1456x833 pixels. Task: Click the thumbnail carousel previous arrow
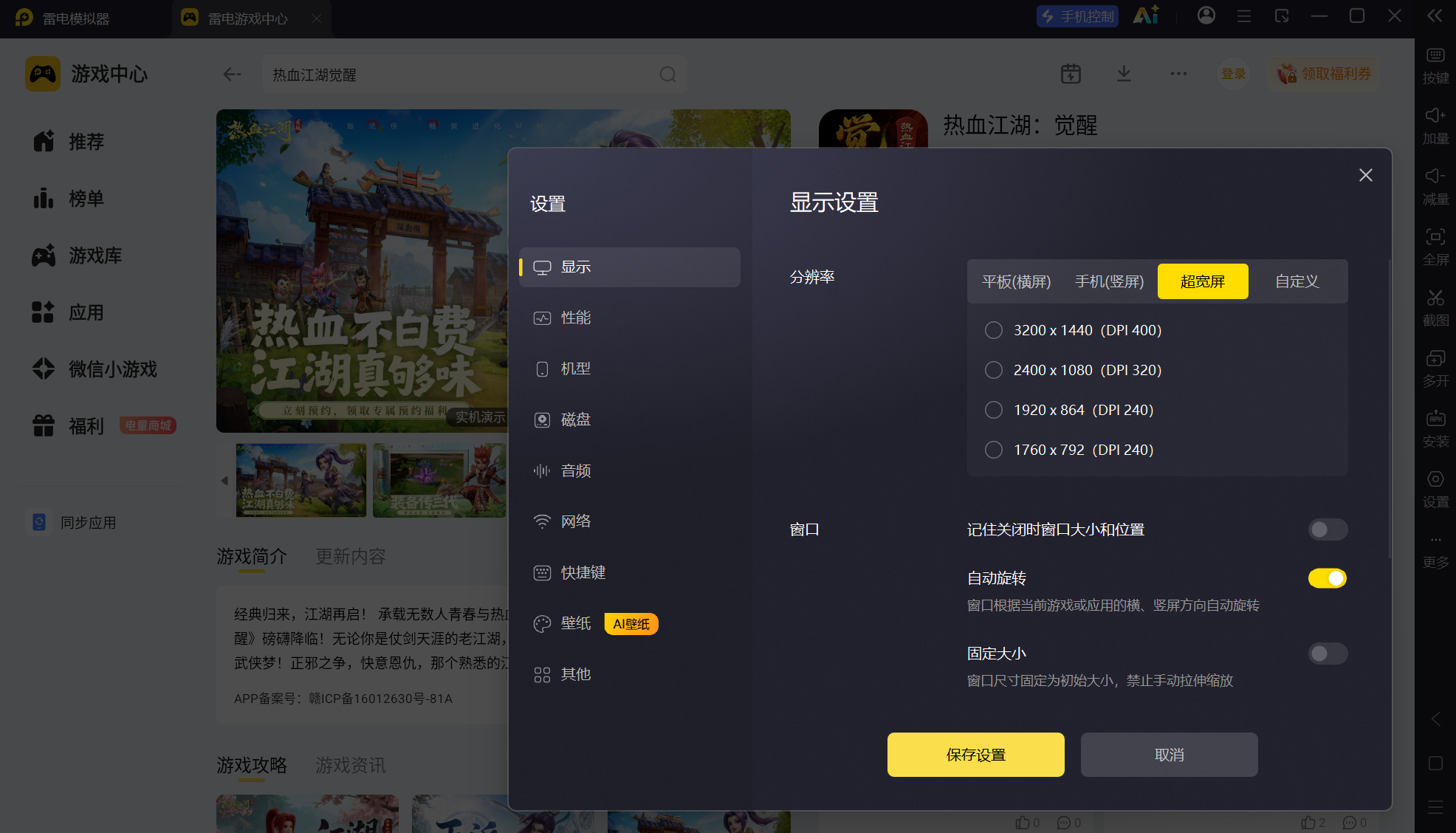coord(224,481)
